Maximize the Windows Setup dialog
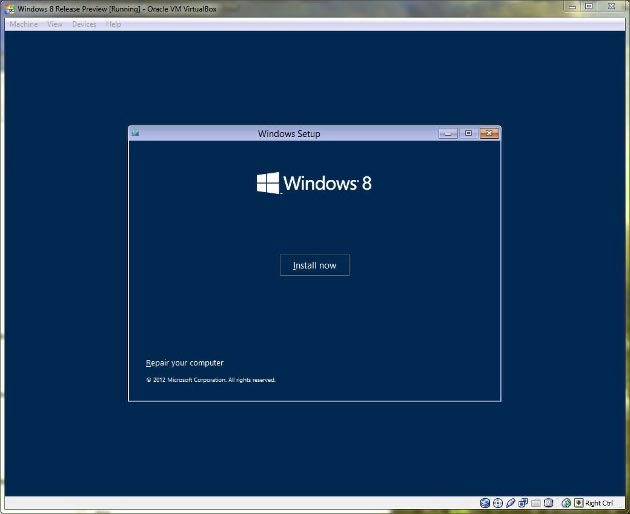630x514 pixels. pos(467,133)
